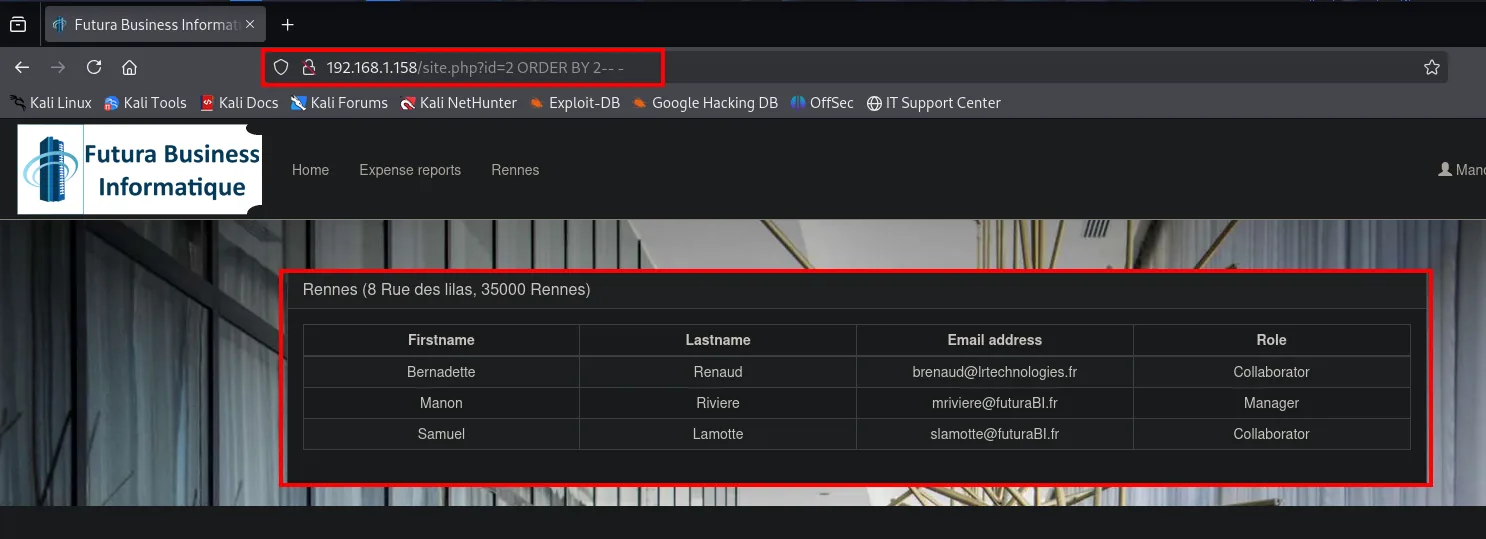
Task: Click the Email address column header
Action: coord(995,340)
